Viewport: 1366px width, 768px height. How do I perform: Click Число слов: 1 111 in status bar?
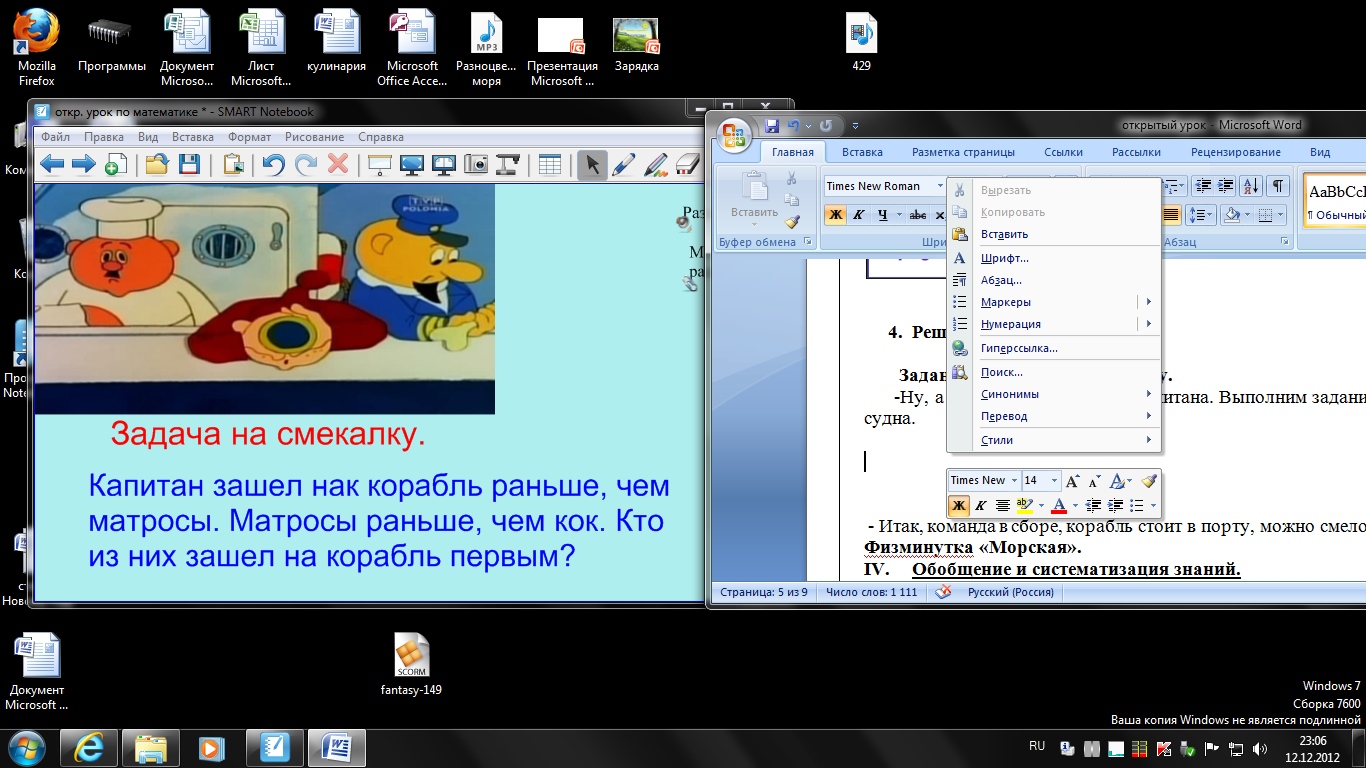point(871,592)
